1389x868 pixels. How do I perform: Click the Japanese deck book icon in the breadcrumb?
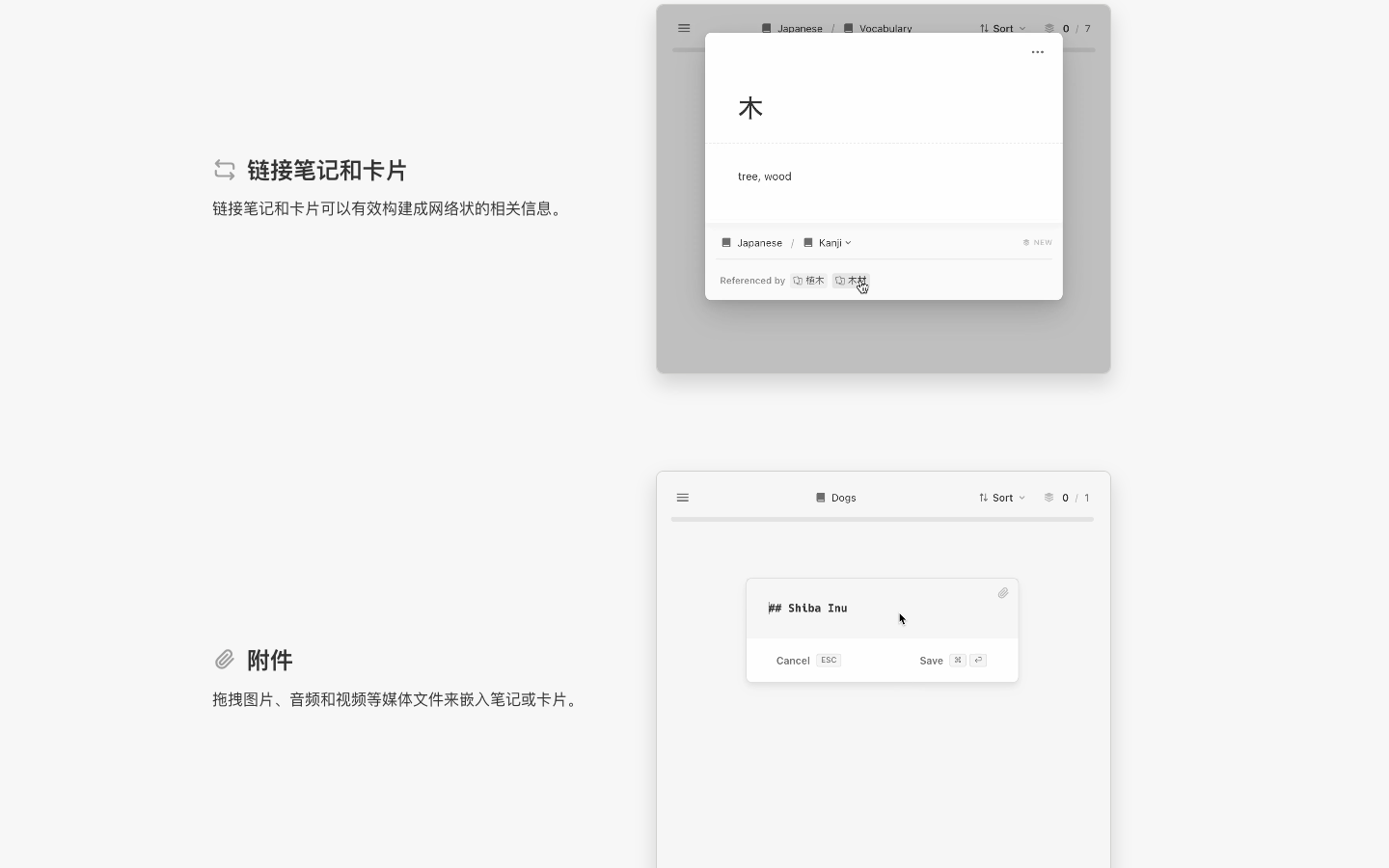tap(767, 28)
